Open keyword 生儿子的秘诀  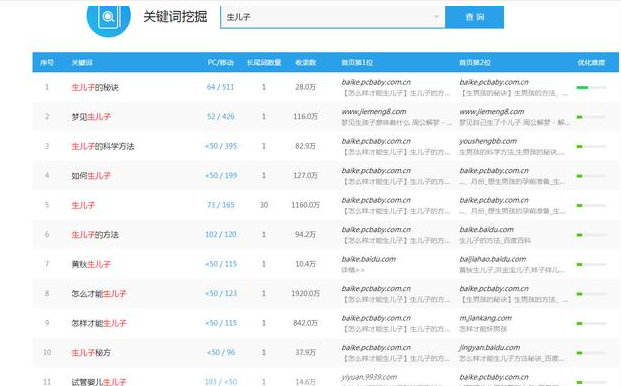[x=95, y=87]
